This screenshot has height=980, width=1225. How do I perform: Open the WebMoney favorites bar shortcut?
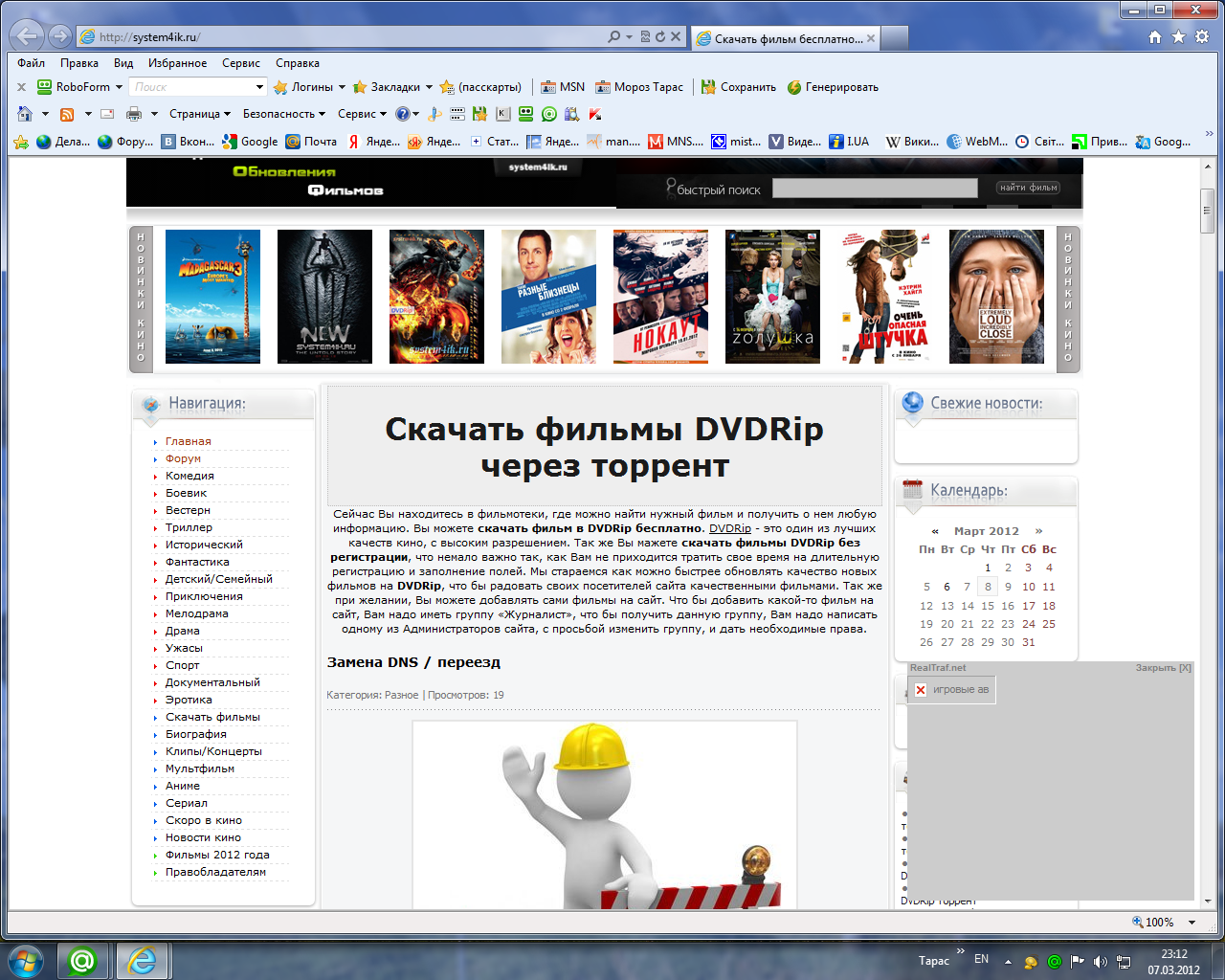[x=977, y=142]
